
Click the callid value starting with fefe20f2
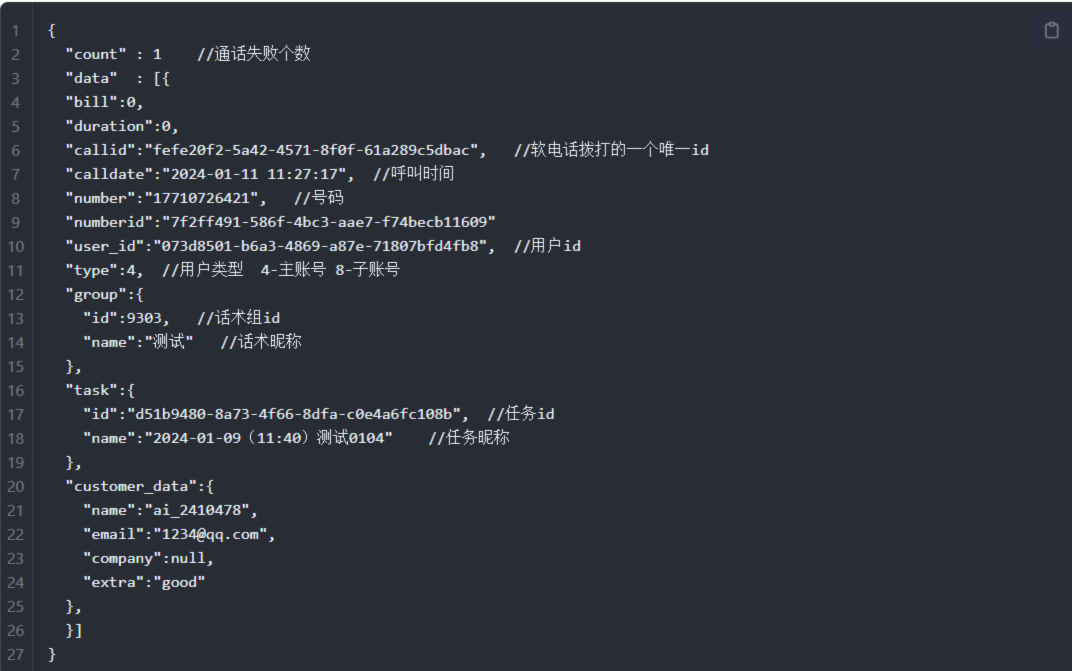(x=314, y=150)
